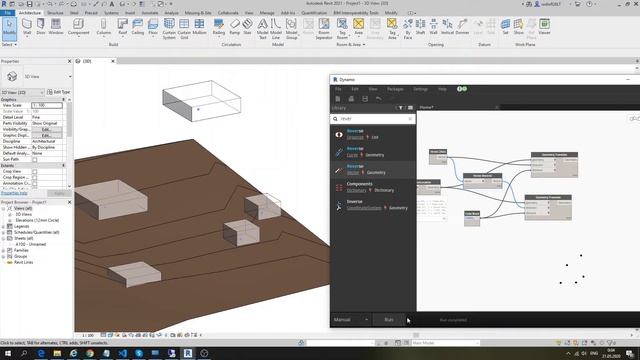Choose the Ceiling tool
The width and height of the screenshot is (640, 360).
(138, 27)
